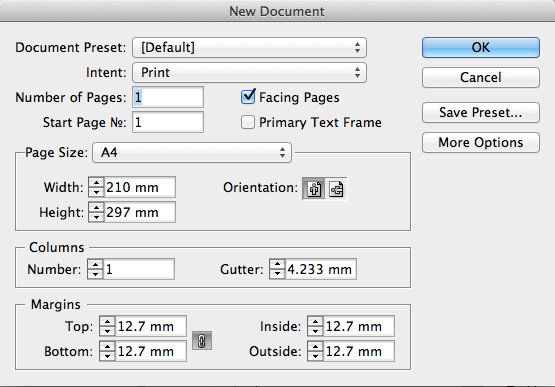The width and height of the screenshot is (555, 387).
Task: Click the Width value field
Action: (x=140, y=187)
